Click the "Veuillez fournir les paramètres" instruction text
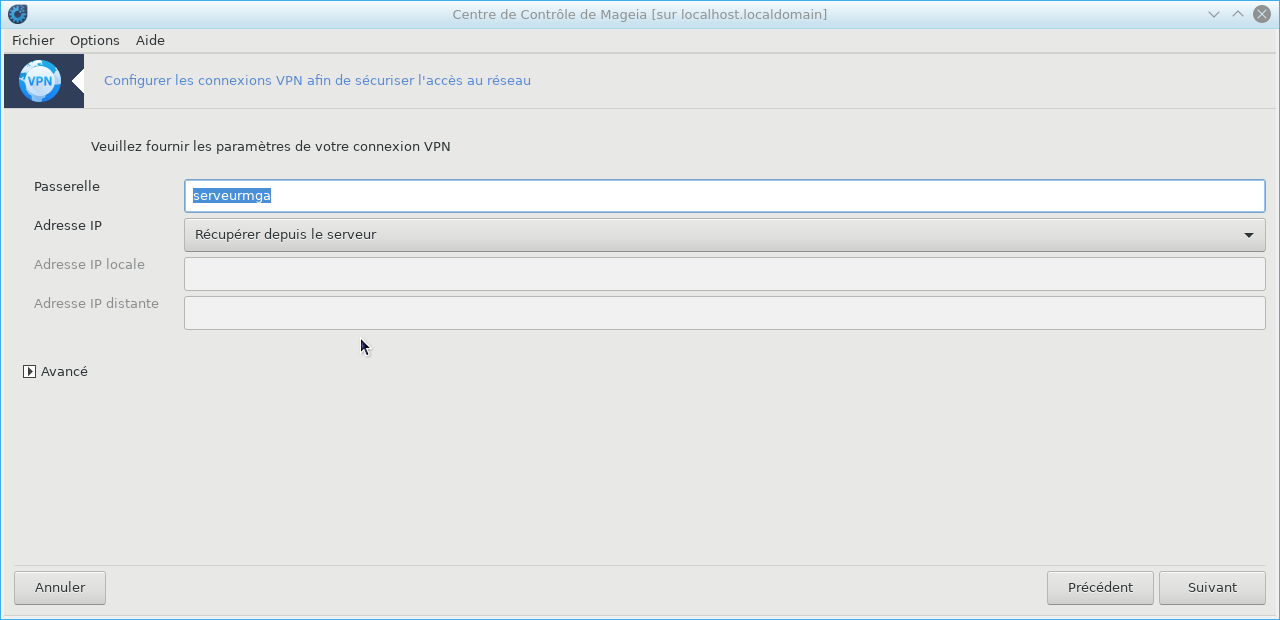 tap(270, 146)
